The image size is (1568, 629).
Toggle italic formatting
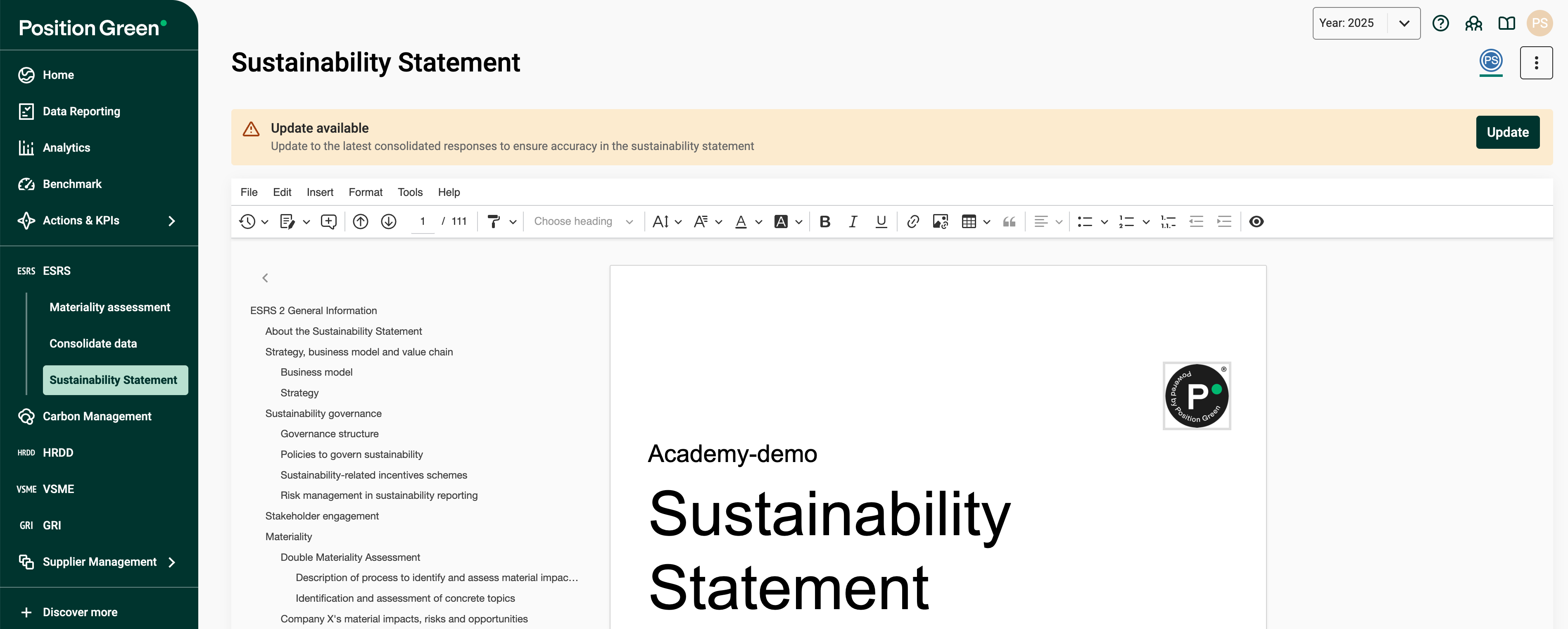click(853, 222)
